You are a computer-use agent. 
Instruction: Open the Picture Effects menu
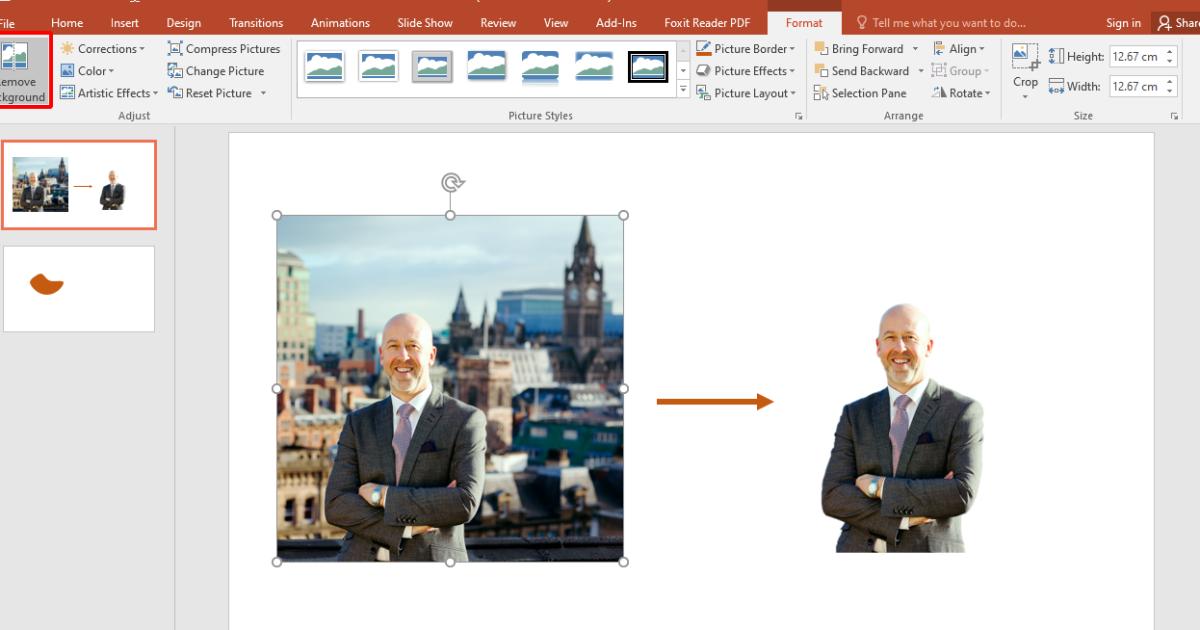pos(746,70)
